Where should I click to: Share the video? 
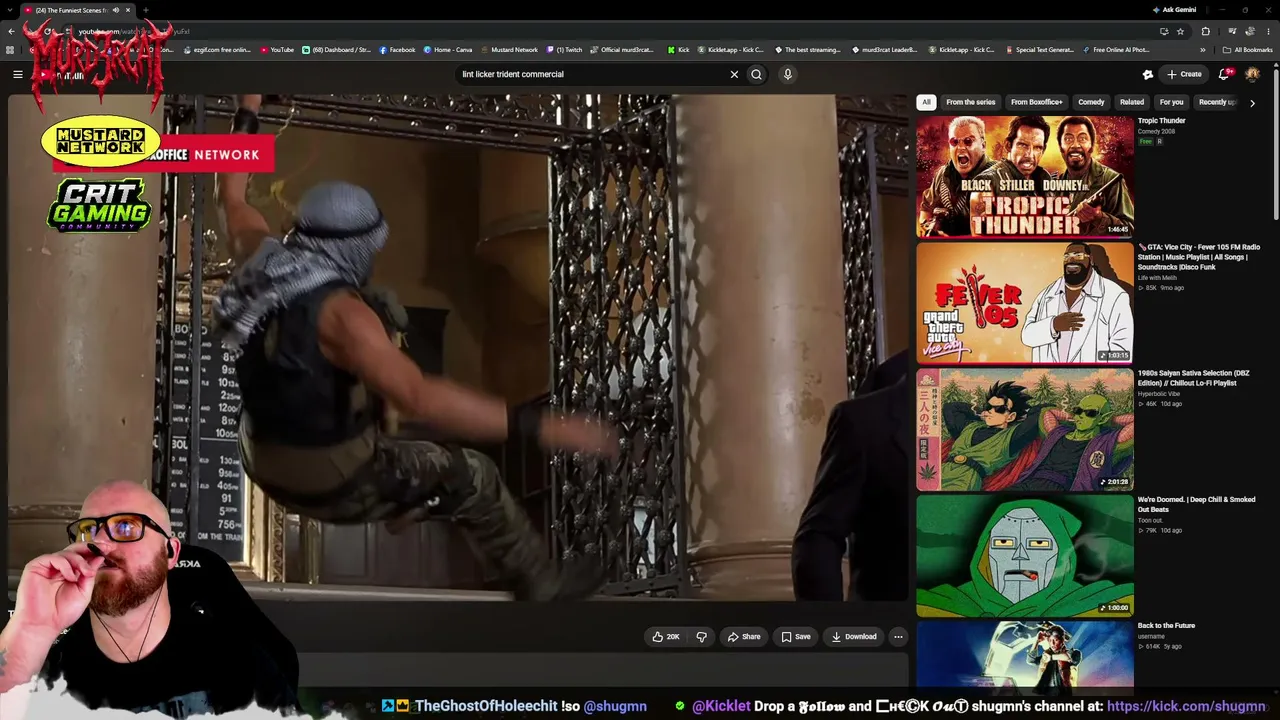click(x=744, y=637)
